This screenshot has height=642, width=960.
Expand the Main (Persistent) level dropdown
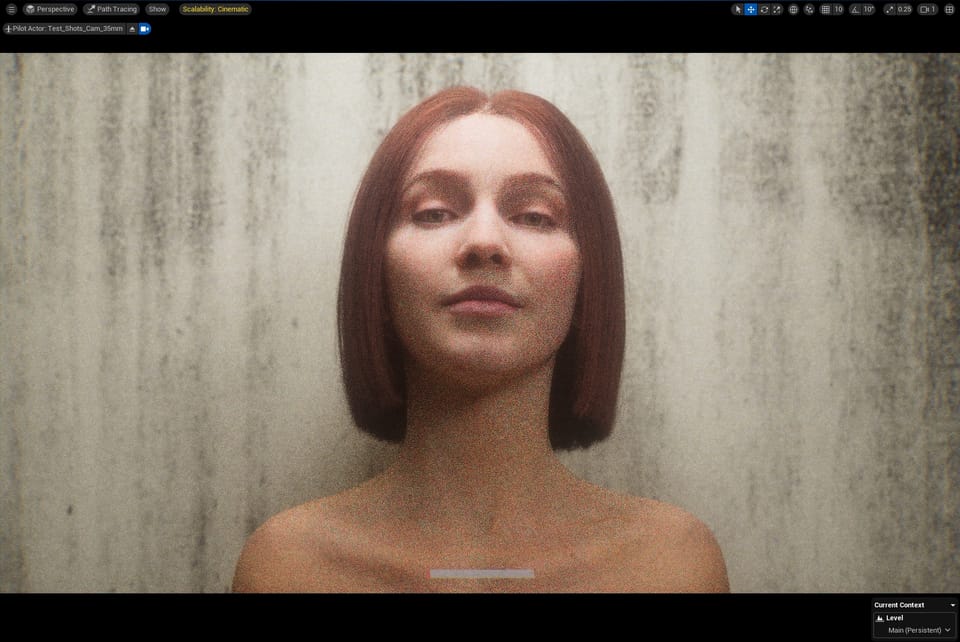point(918,630)
